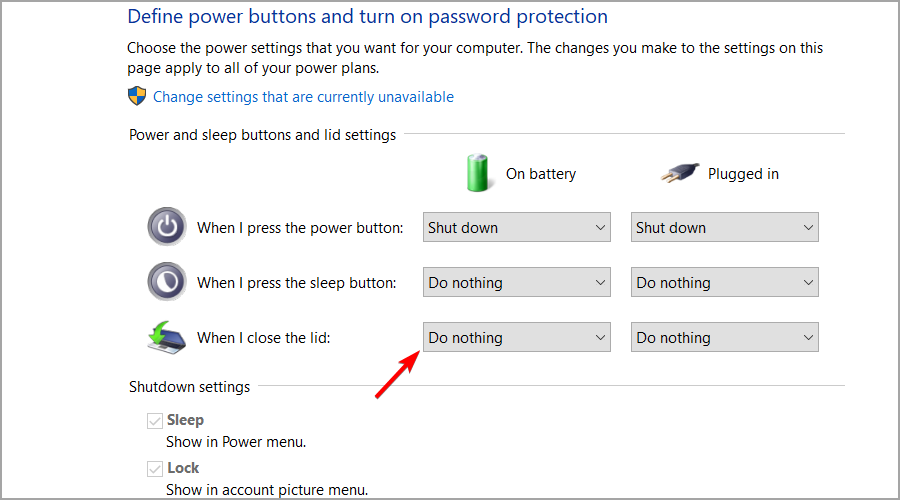Viewport: 900px width, 500px height.
Task: Click 'When I close the lid' label
Action: [263, 338]
